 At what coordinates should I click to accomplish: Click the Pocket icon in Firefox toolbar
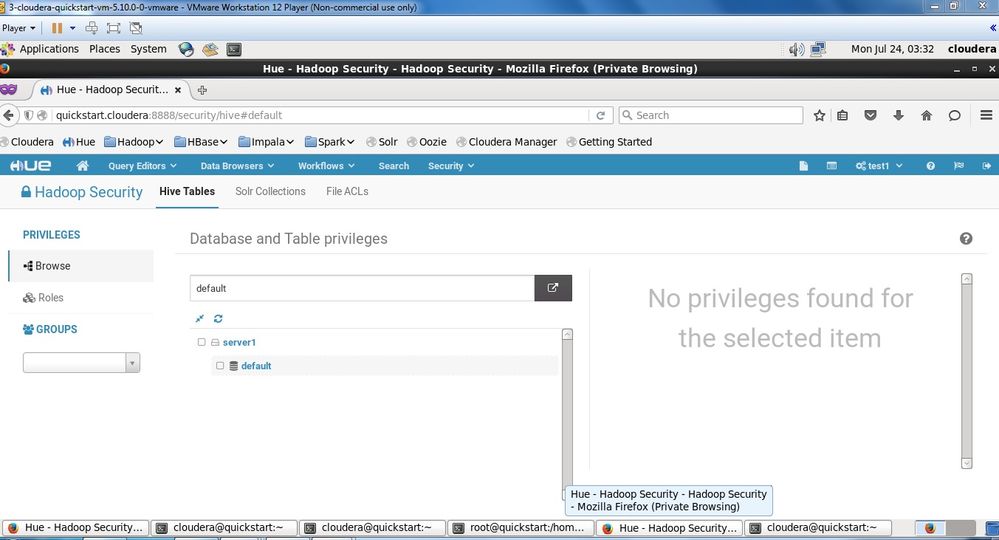click(x=870, y=115)
